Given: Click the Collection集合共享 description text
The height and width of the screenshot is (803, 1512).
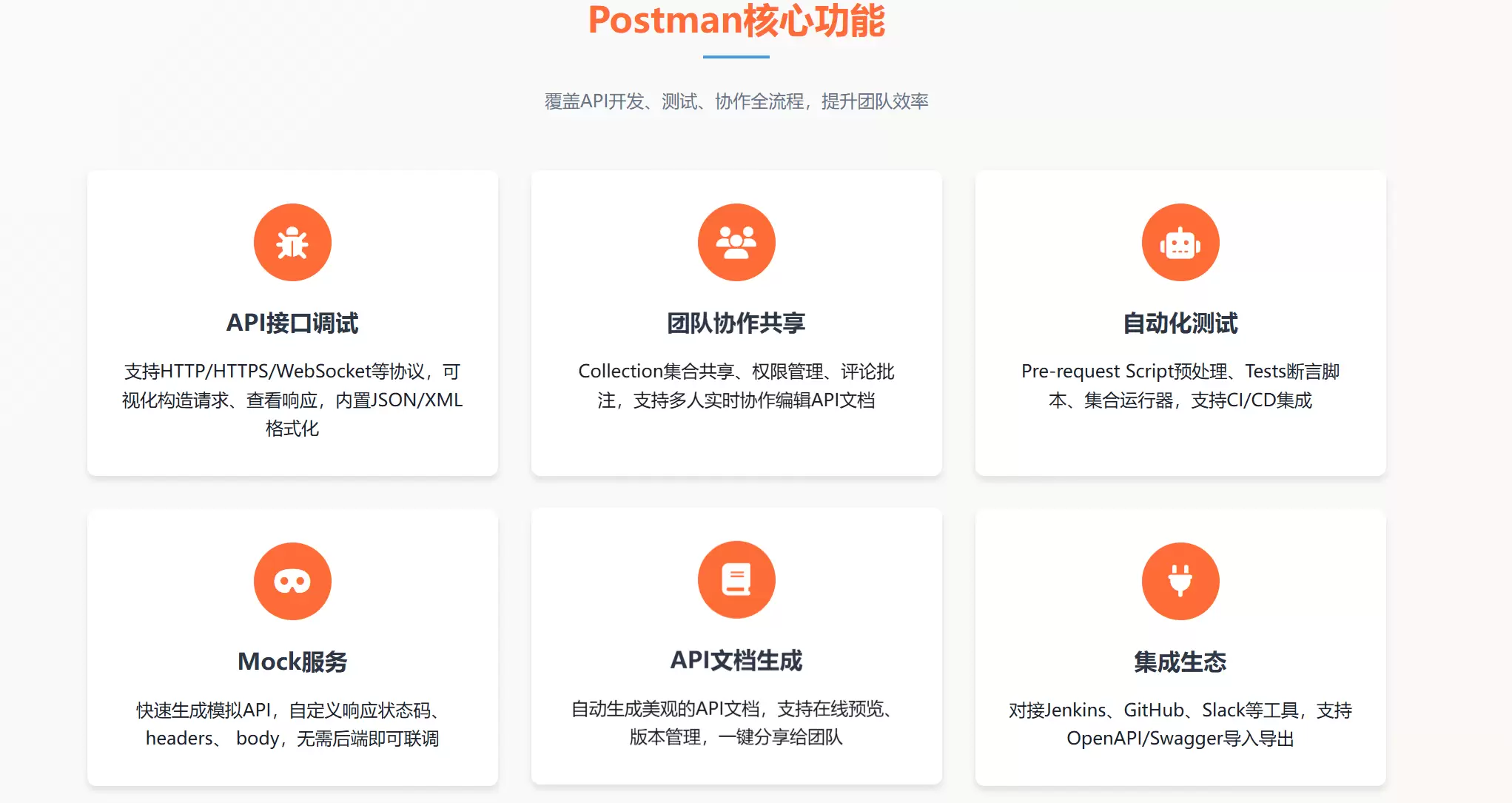Looking at the screenshot, I should coord(736,386).
